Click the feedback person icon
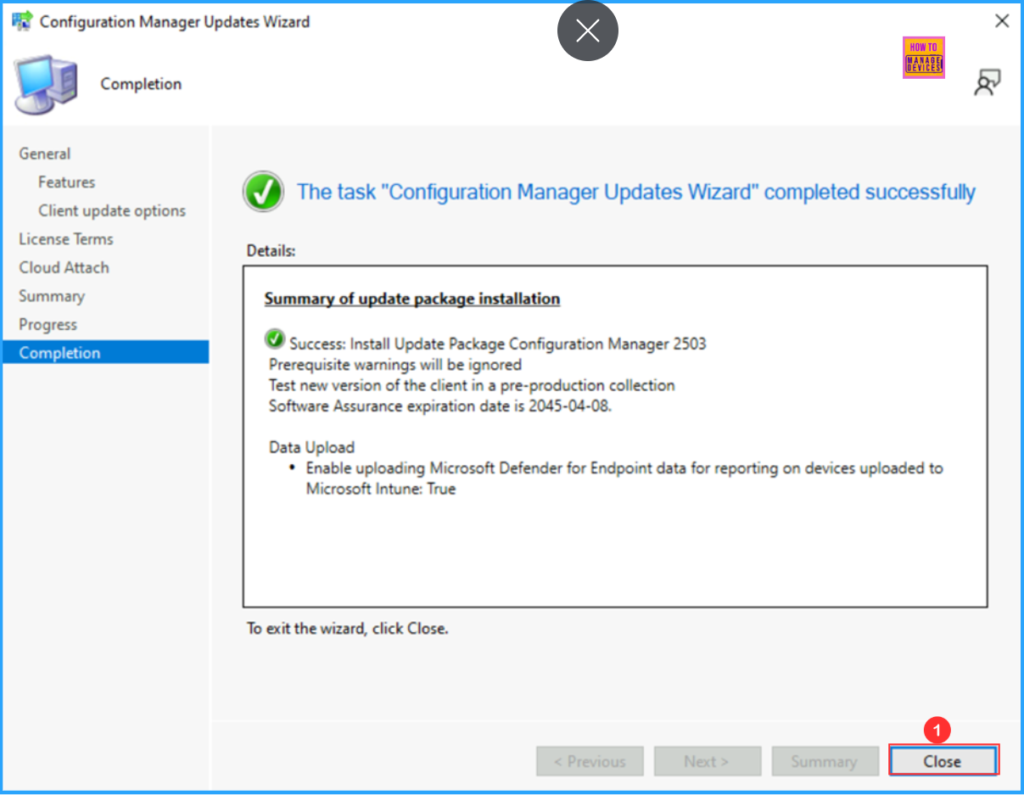Viewport: 1024px width, 795px height. [987, 84]
